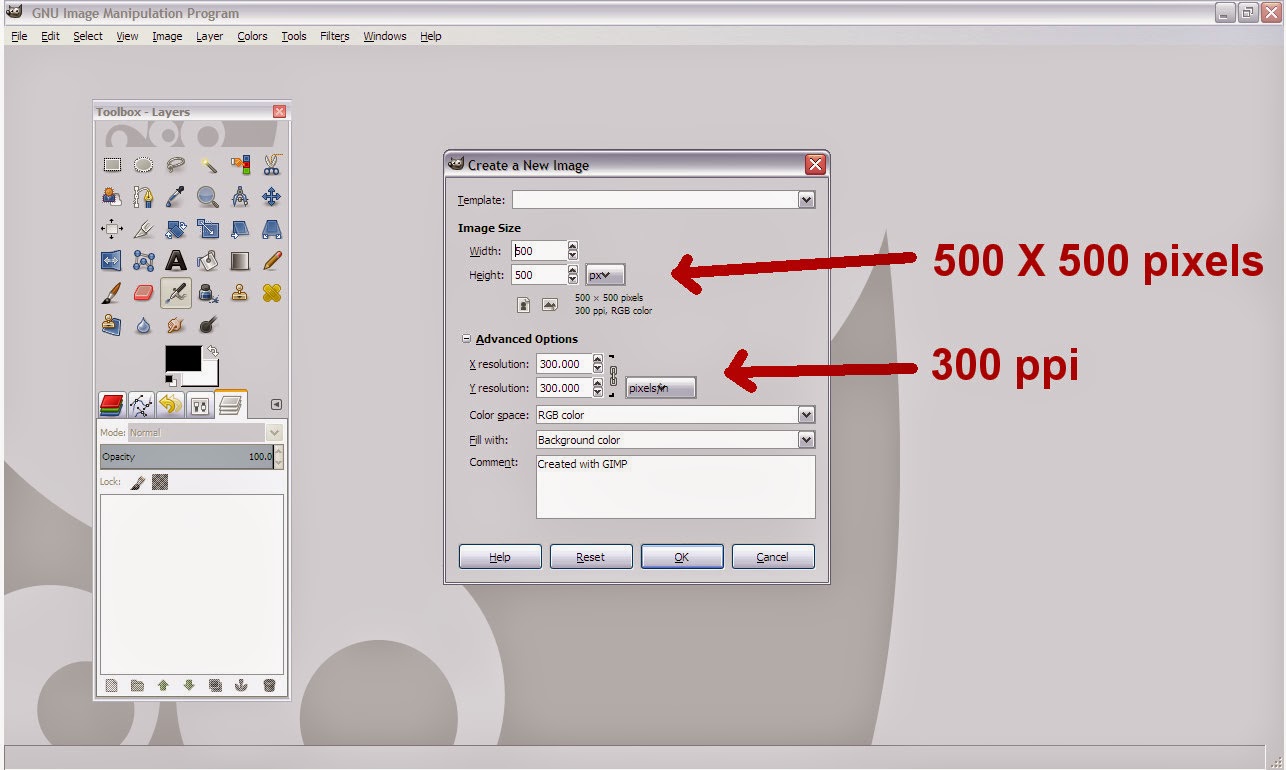
Task: Select the Clone stamp tool
Action: [240, 293]
